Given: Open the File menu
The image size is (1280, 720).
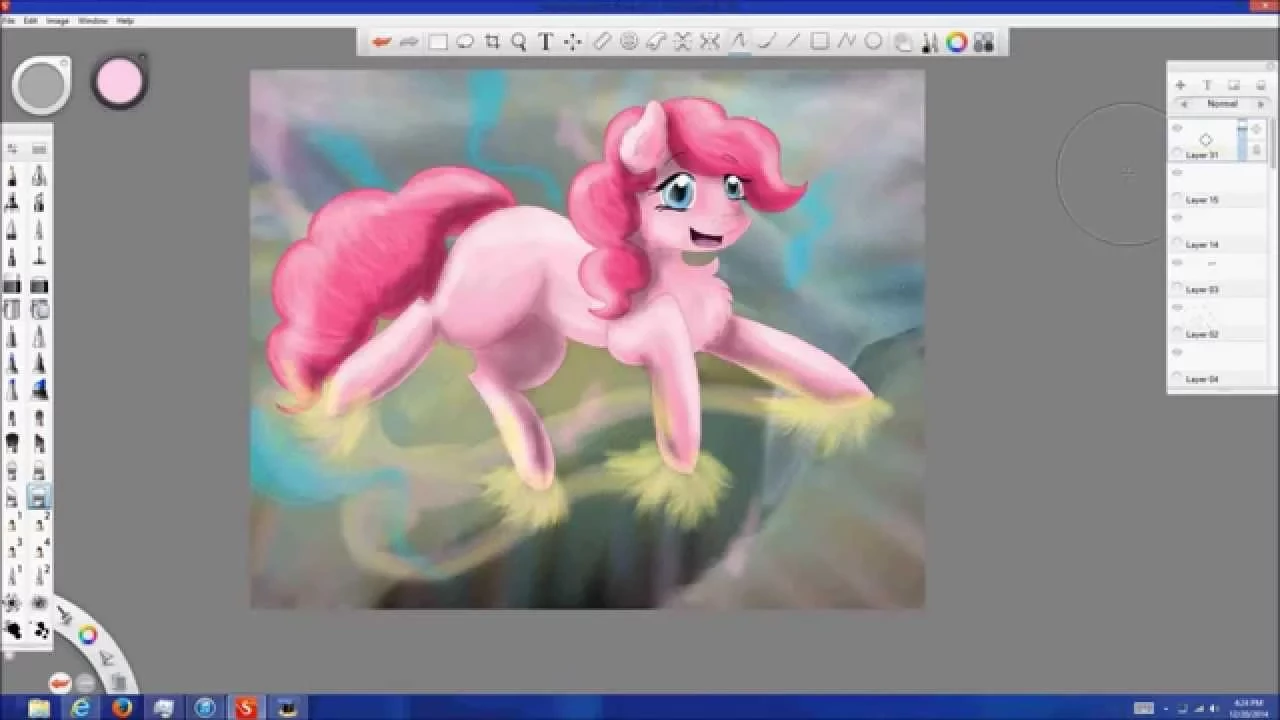Looking at the screenshot, I should click(8, 20).
